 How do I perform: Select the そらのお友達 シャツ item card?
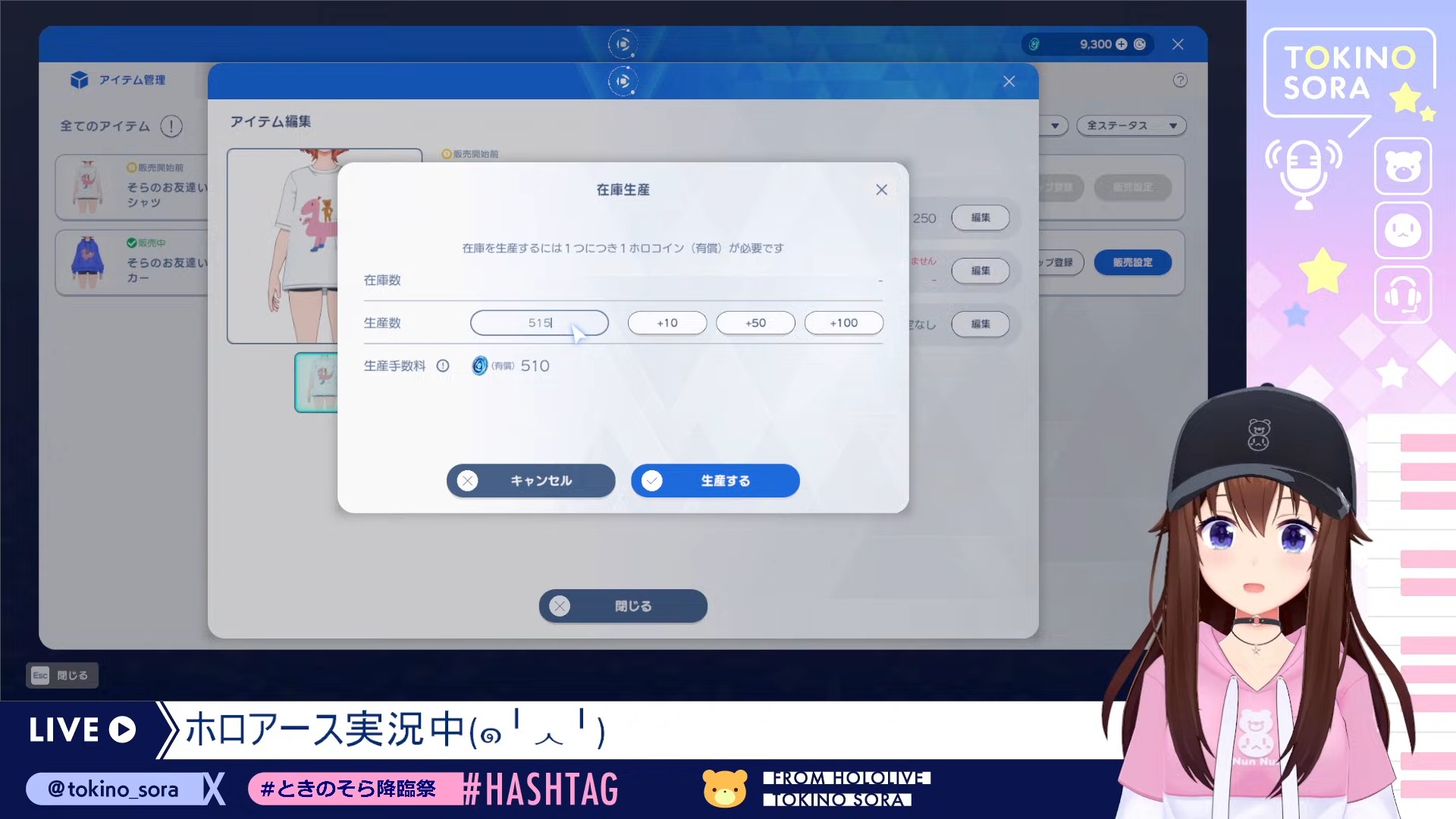(x=132, y=187)
